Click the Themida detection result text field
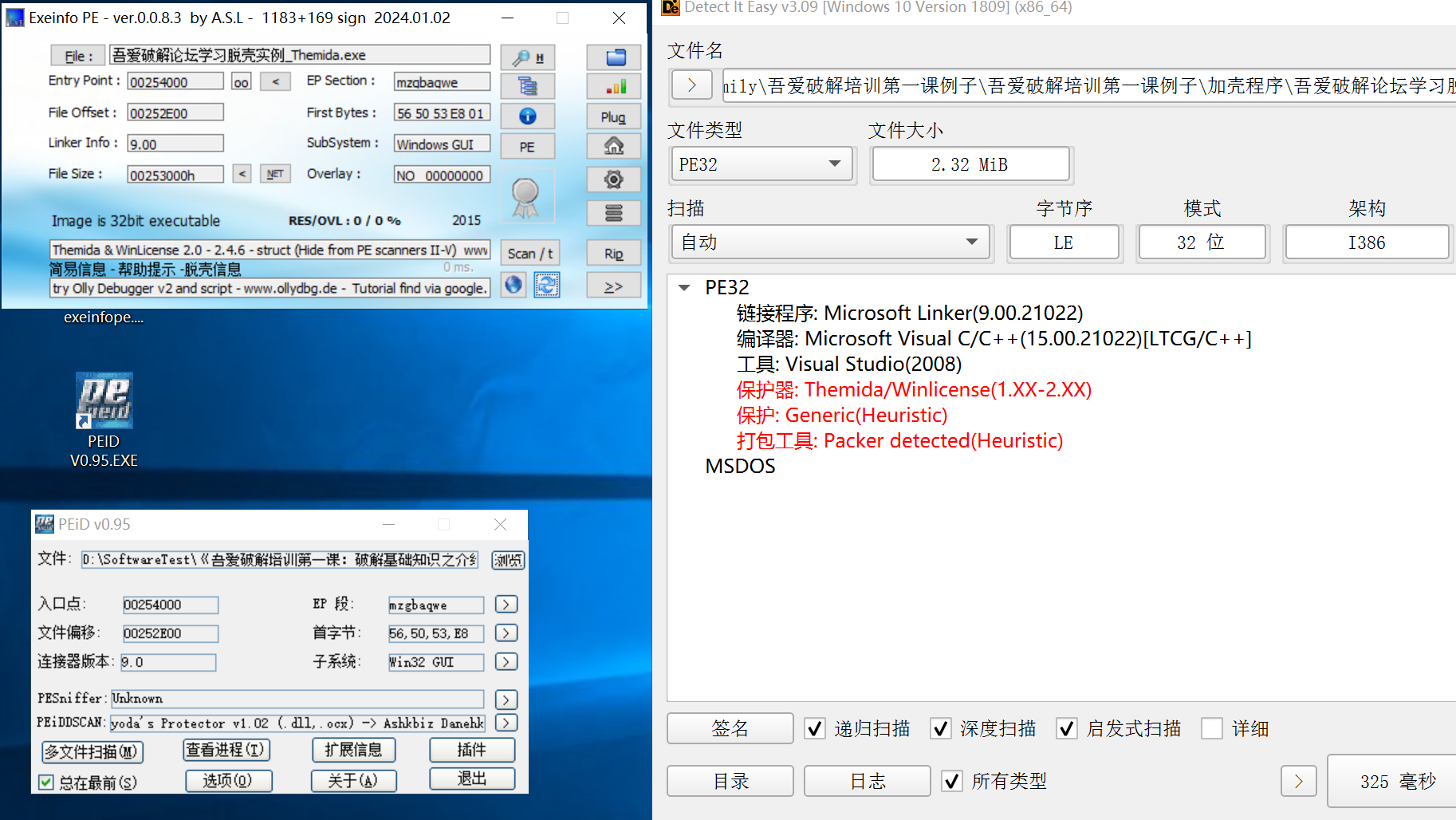The image size is (1456, 820). [x=270, y=250]
